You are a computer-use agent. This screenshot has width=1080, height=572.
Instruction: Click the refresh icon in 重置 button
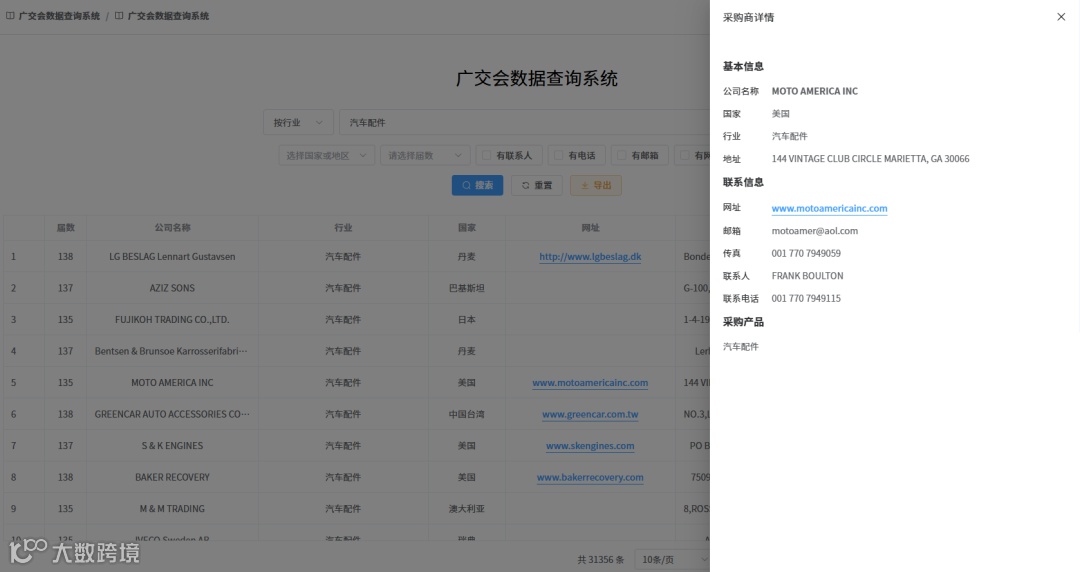click(526, 185)
